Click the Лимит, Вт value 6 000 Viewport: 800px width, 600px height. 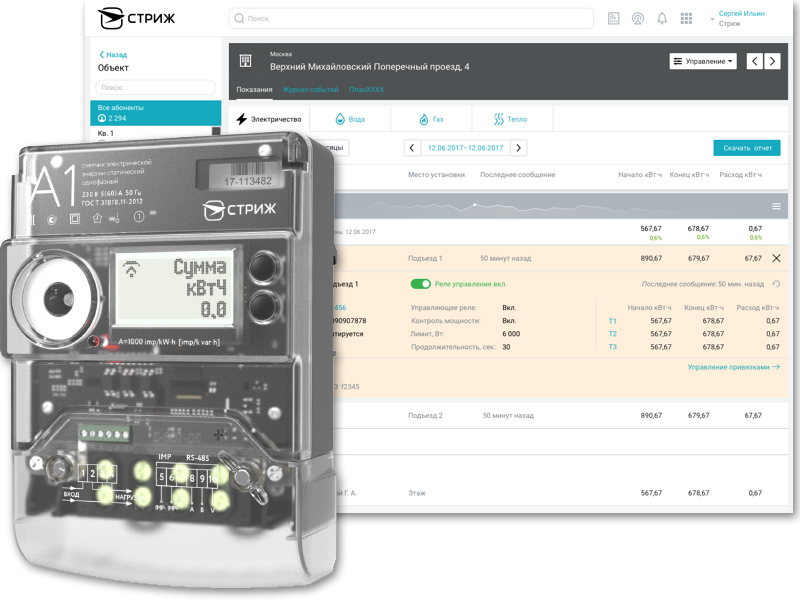(x=511, y=334)
